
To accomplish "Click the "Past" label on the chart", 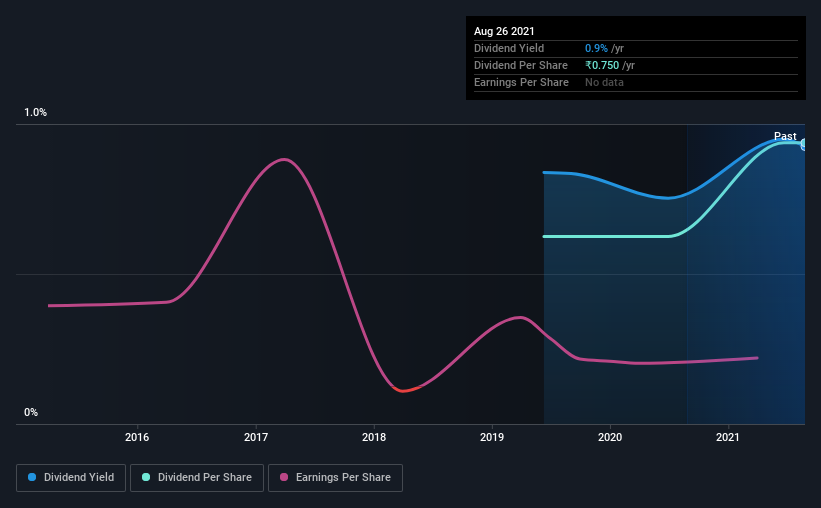I will [785, 136].
